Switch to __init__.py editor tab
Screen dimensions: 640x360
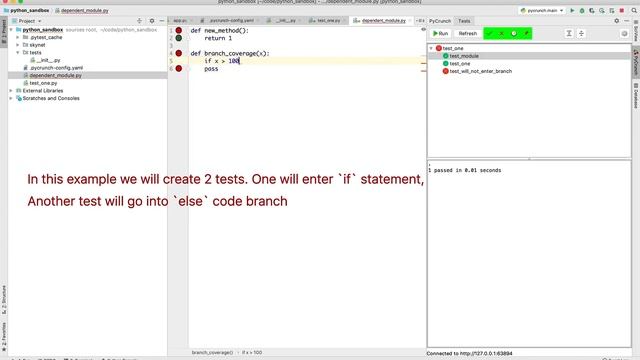tap(285, 20)
